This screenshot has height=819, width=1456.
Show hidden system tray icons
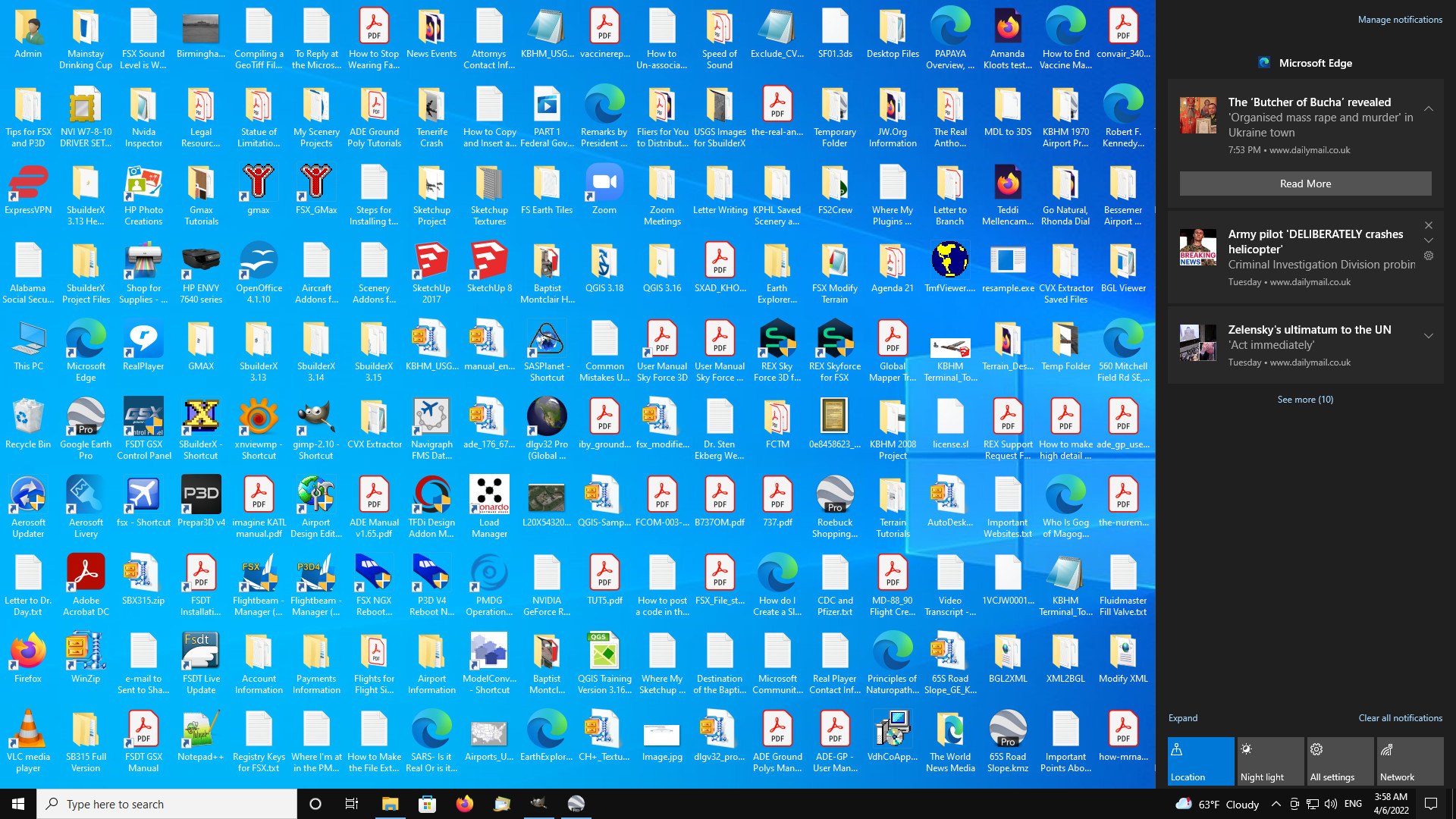tap(1276, 804)
